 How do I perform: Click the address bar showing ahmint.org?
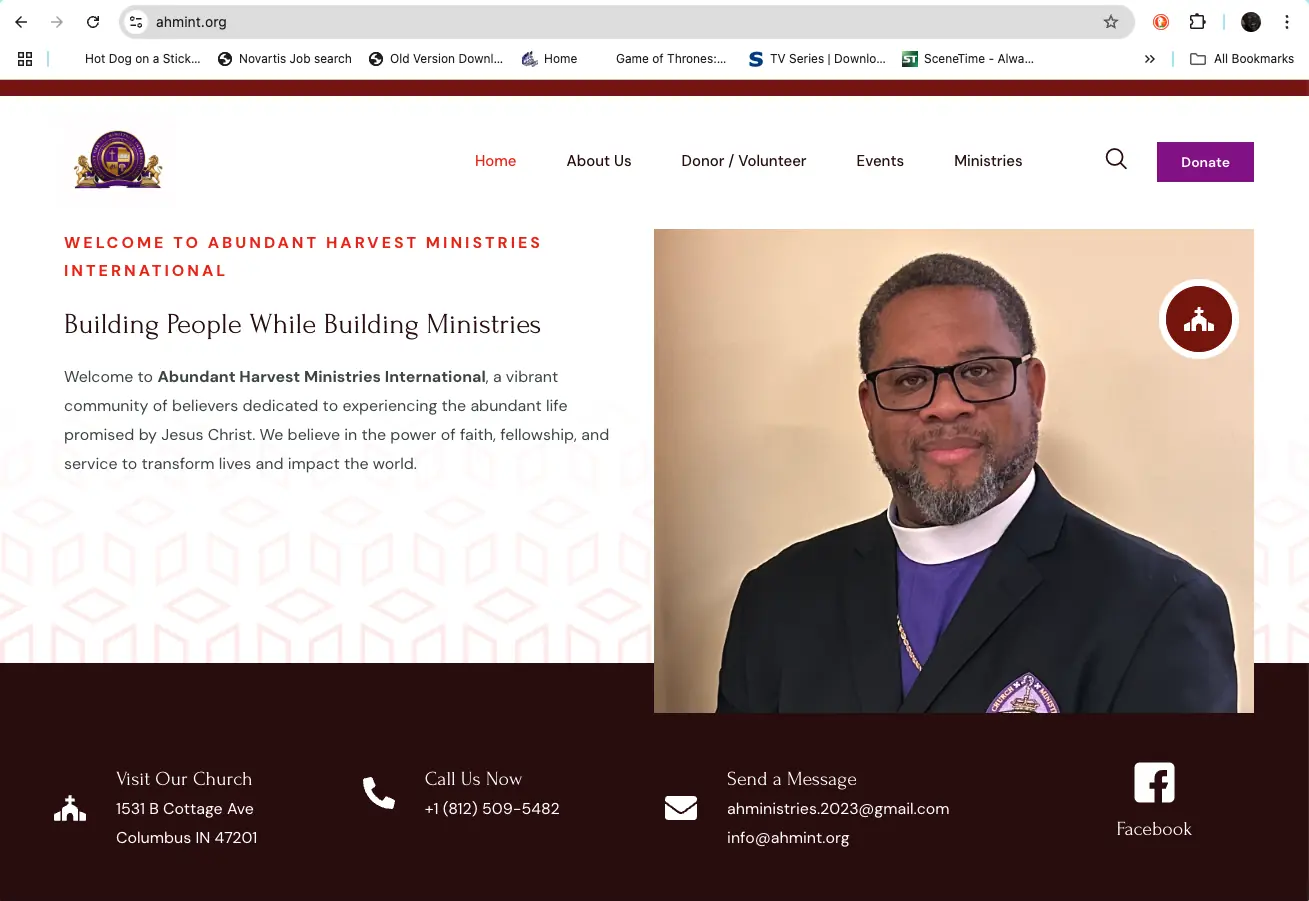(620, 22)
